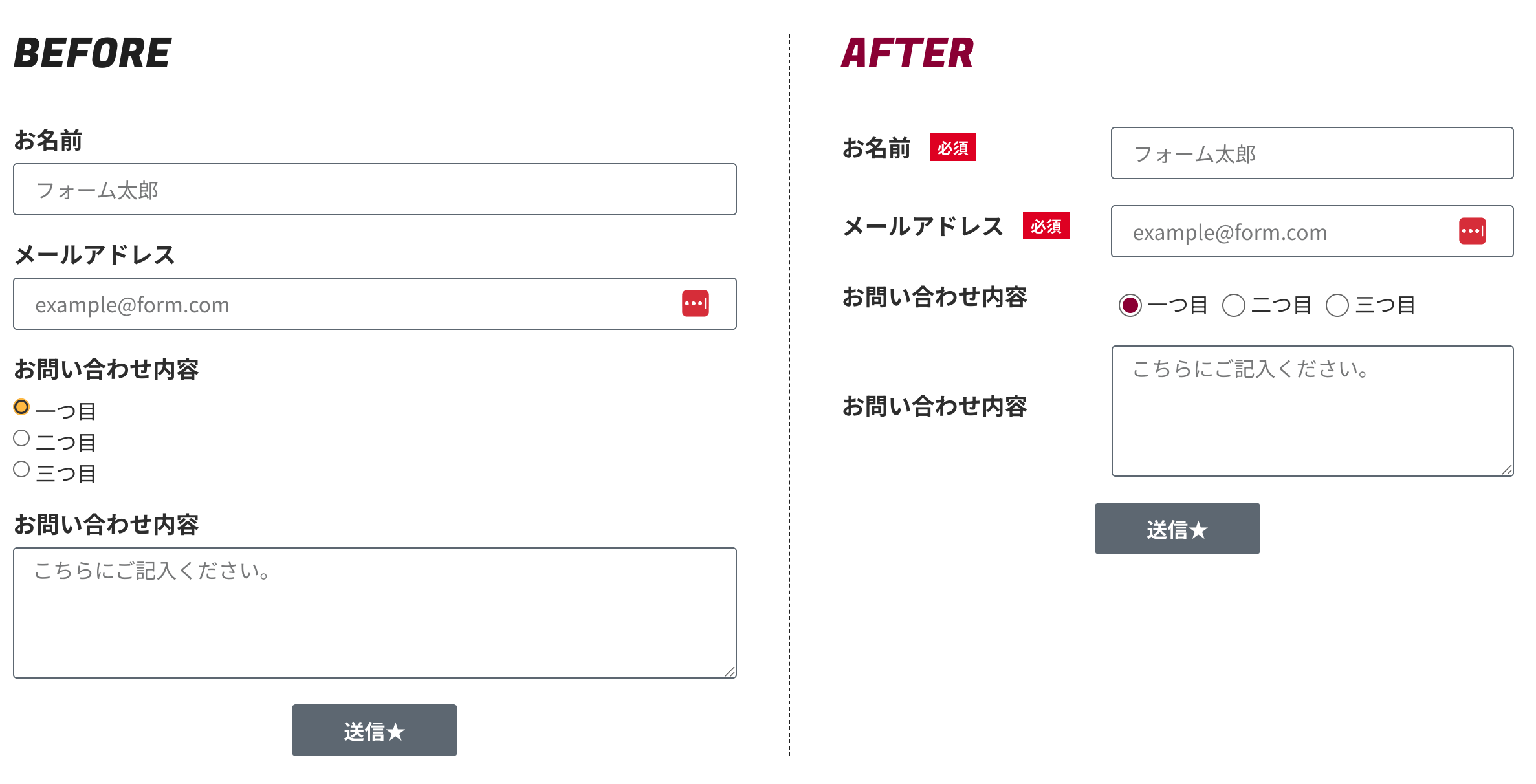Click the red icon in BEFORE email field
This screenshot has height=784, width=1536.
click(695, 303)
